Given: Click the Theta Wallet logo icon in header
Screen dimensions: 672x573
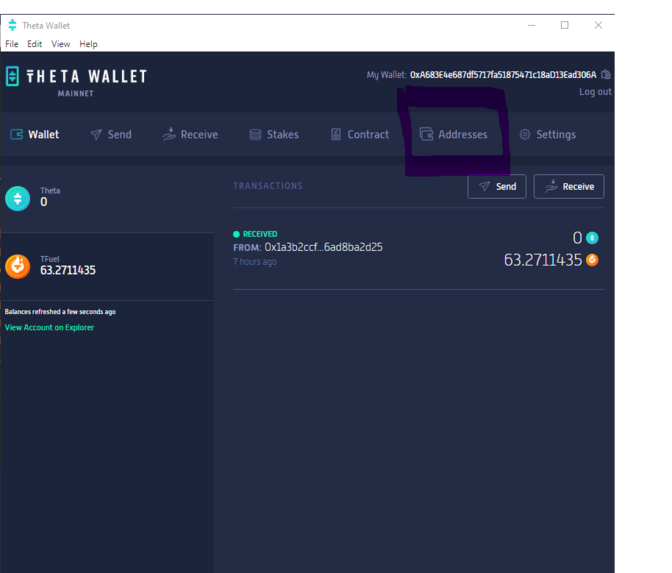Looking at the screenshot, I should [x=12, y=76].
